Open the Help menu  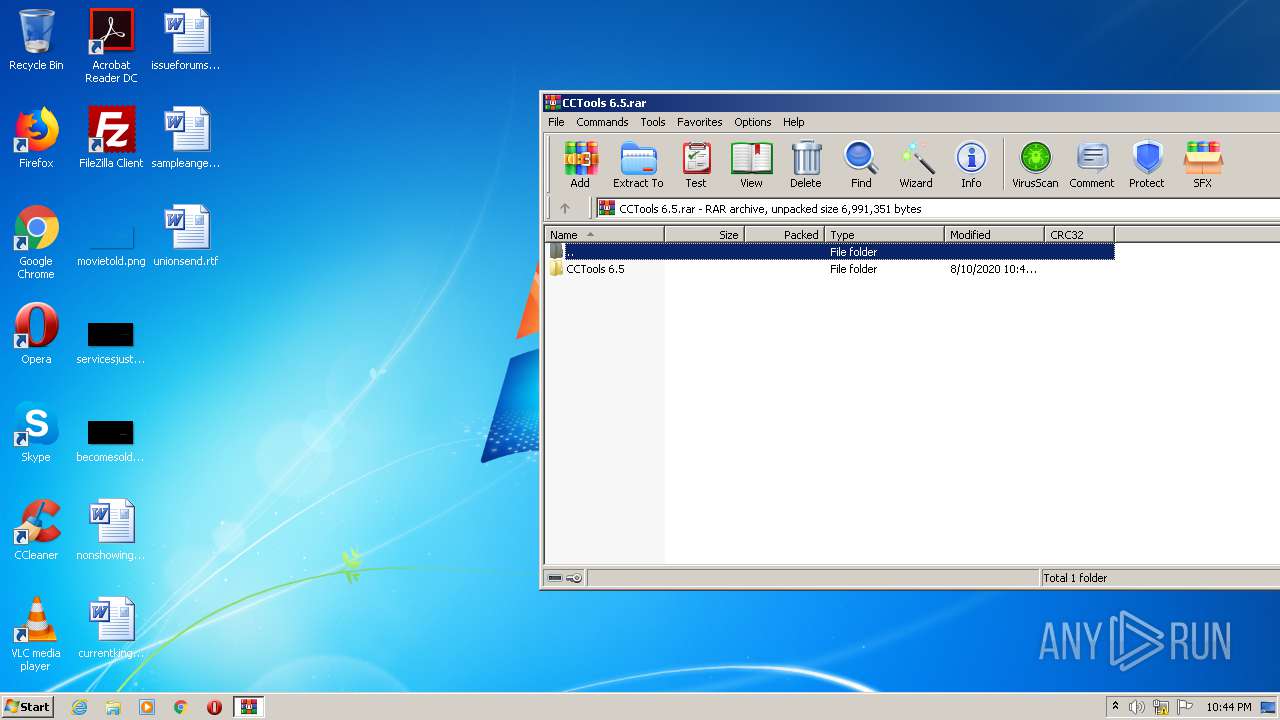(x=793, y=122)
